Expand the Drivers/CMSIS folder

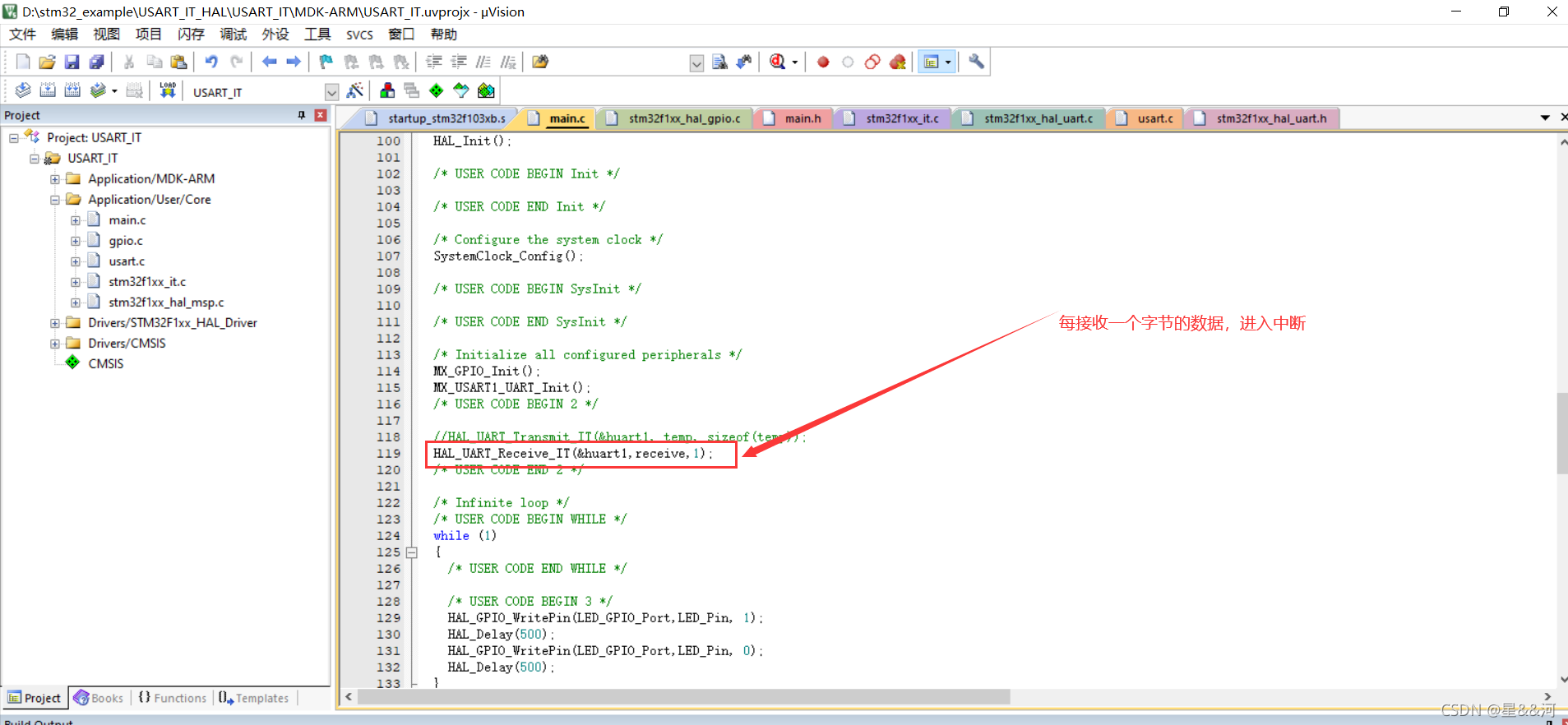tap(55, 344)
